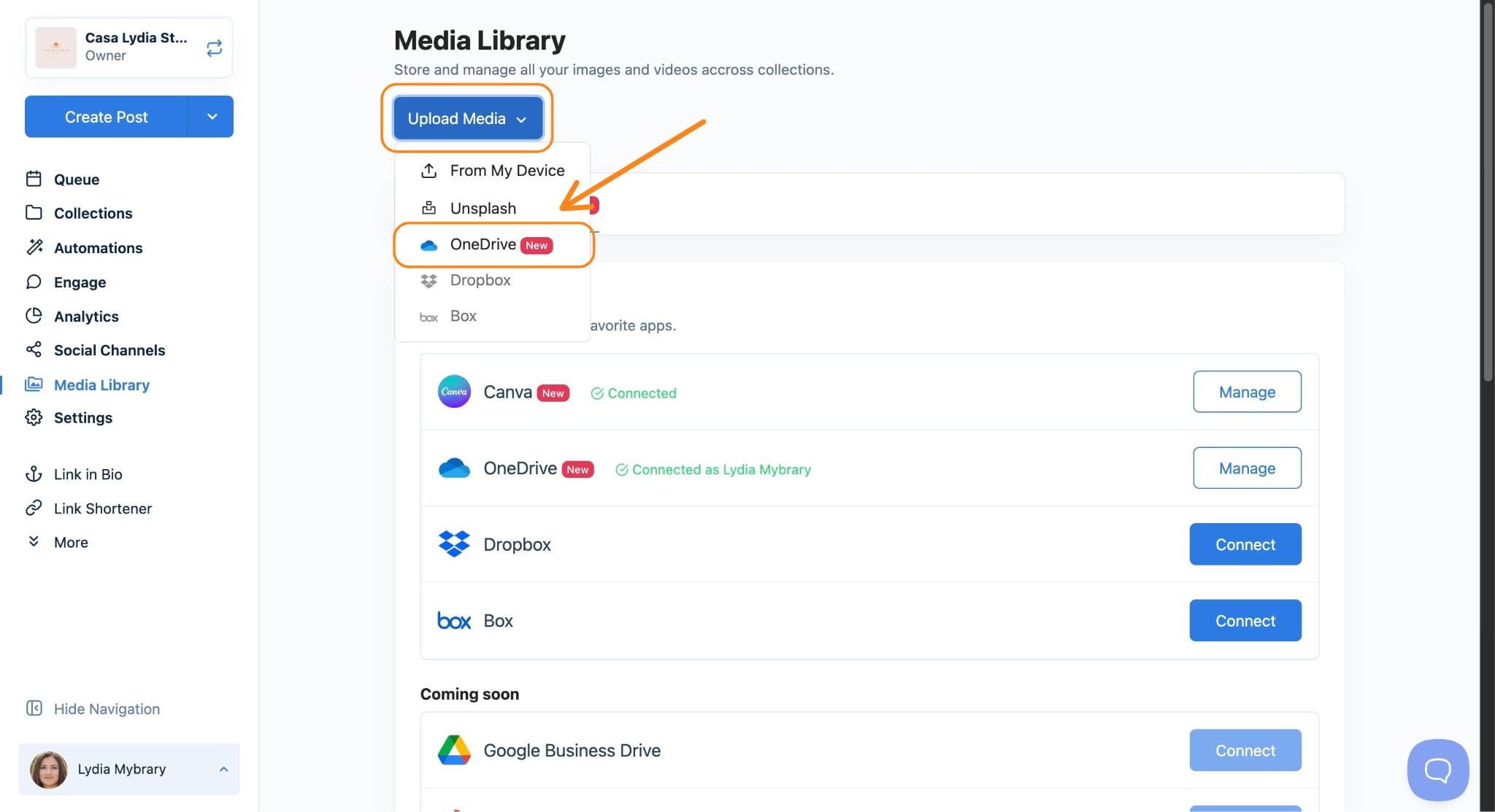Image resolution: width=1495 pixels, height=812 pixels.
Task: Click the Analytics pie chart icon
Action: click(x=34, y=316)
